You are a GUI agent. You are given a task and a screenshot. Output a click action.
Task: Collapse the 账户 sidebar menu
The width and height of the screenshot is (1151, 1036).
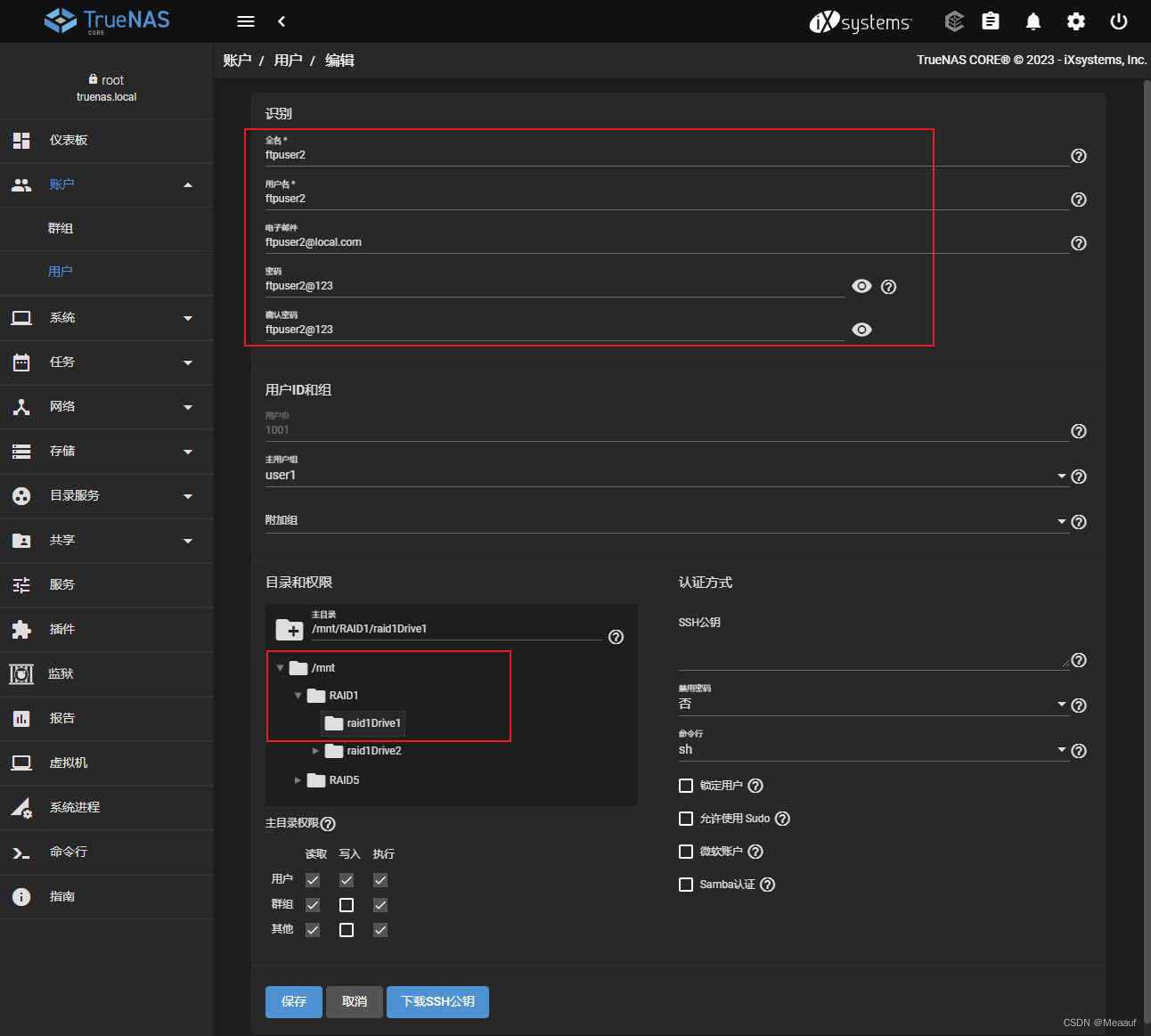[x=107, y=184]
